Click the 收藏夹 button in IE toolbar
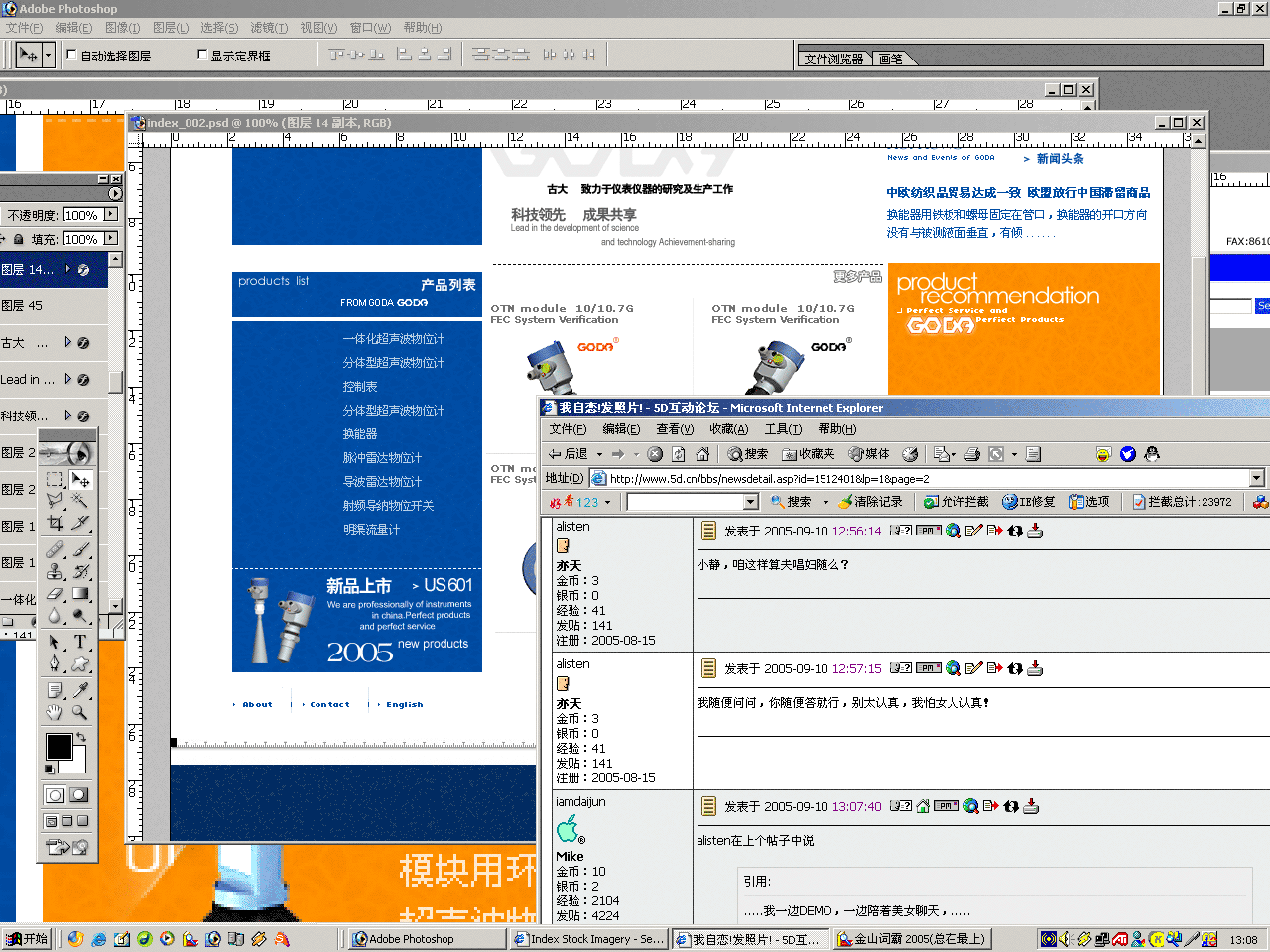Viewport: 1270px width, 952px height. pos(809,454)
